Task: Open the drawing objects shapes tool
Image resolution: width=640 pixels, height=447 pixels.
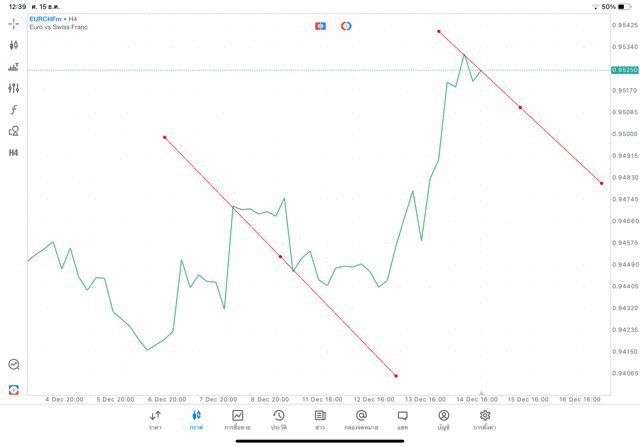Action: coord(14,131)
